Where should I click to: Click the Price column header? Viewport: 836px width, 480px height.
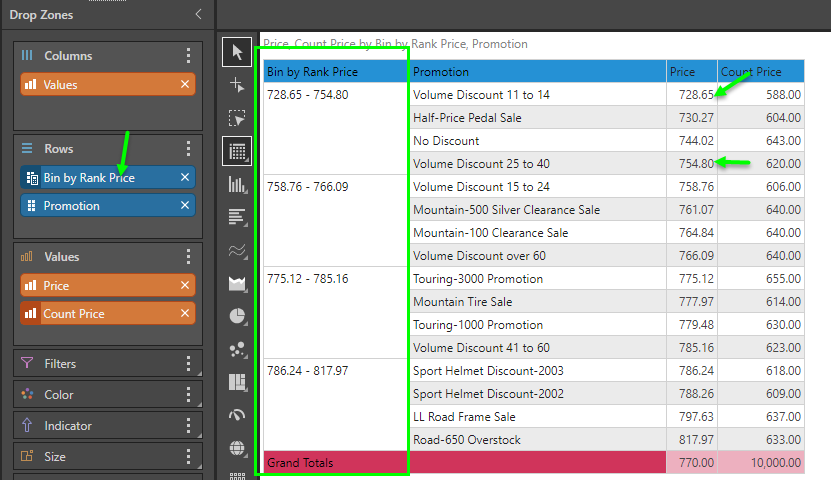click(x=692, y=72)
